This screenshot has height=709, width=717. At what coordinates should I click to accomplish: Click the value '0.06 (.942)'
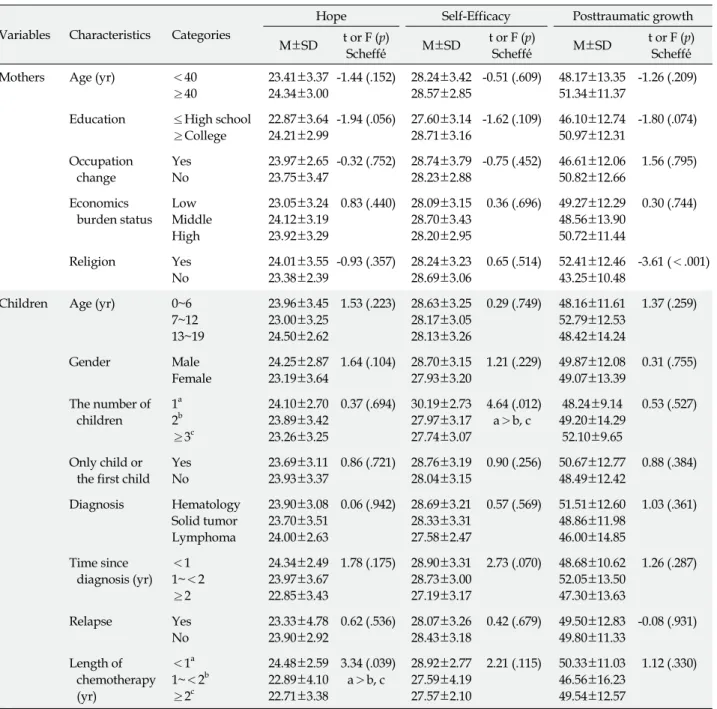pyautogui.click(x=368, y=505)
